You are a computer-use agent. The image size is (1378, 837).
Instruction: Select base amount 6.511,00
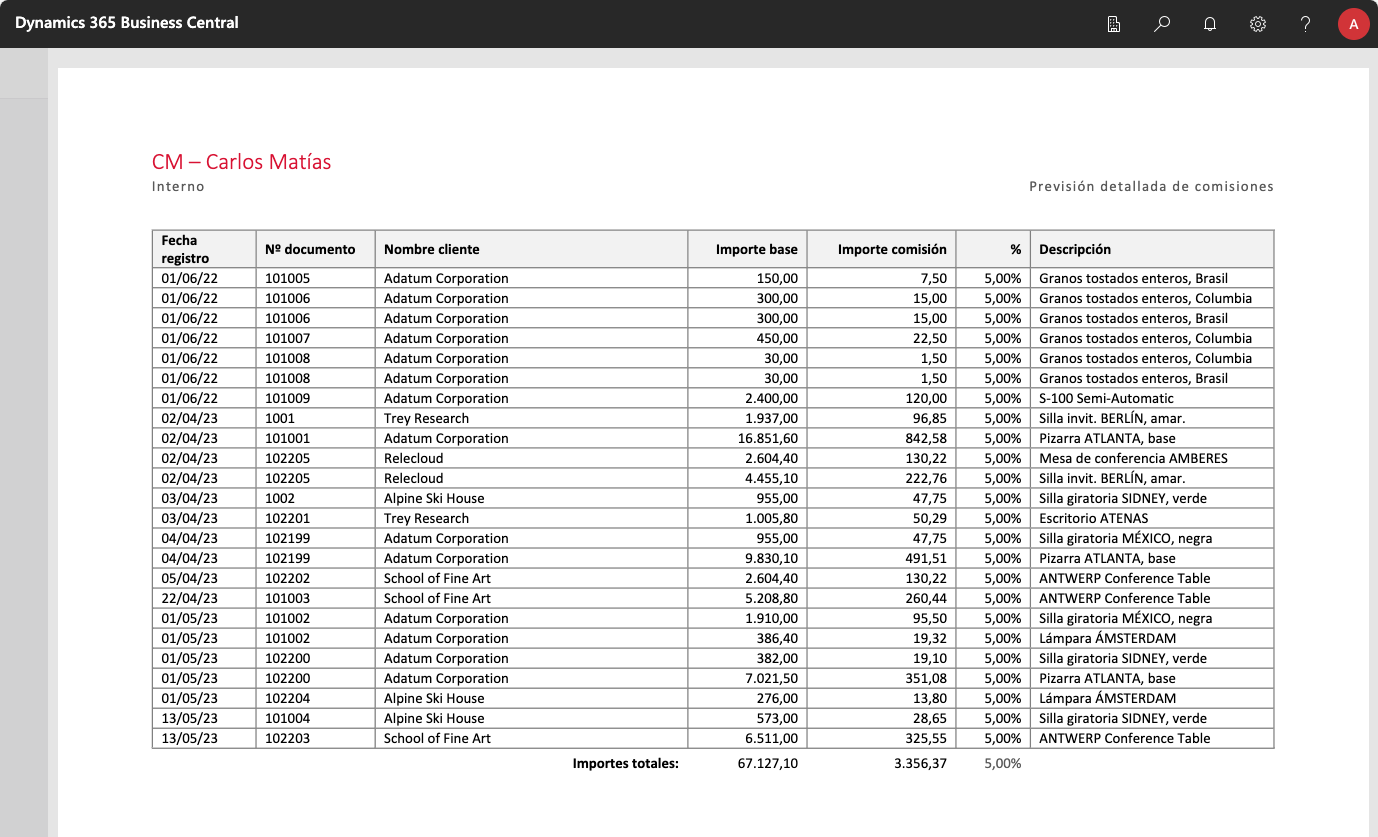(772, 738)
